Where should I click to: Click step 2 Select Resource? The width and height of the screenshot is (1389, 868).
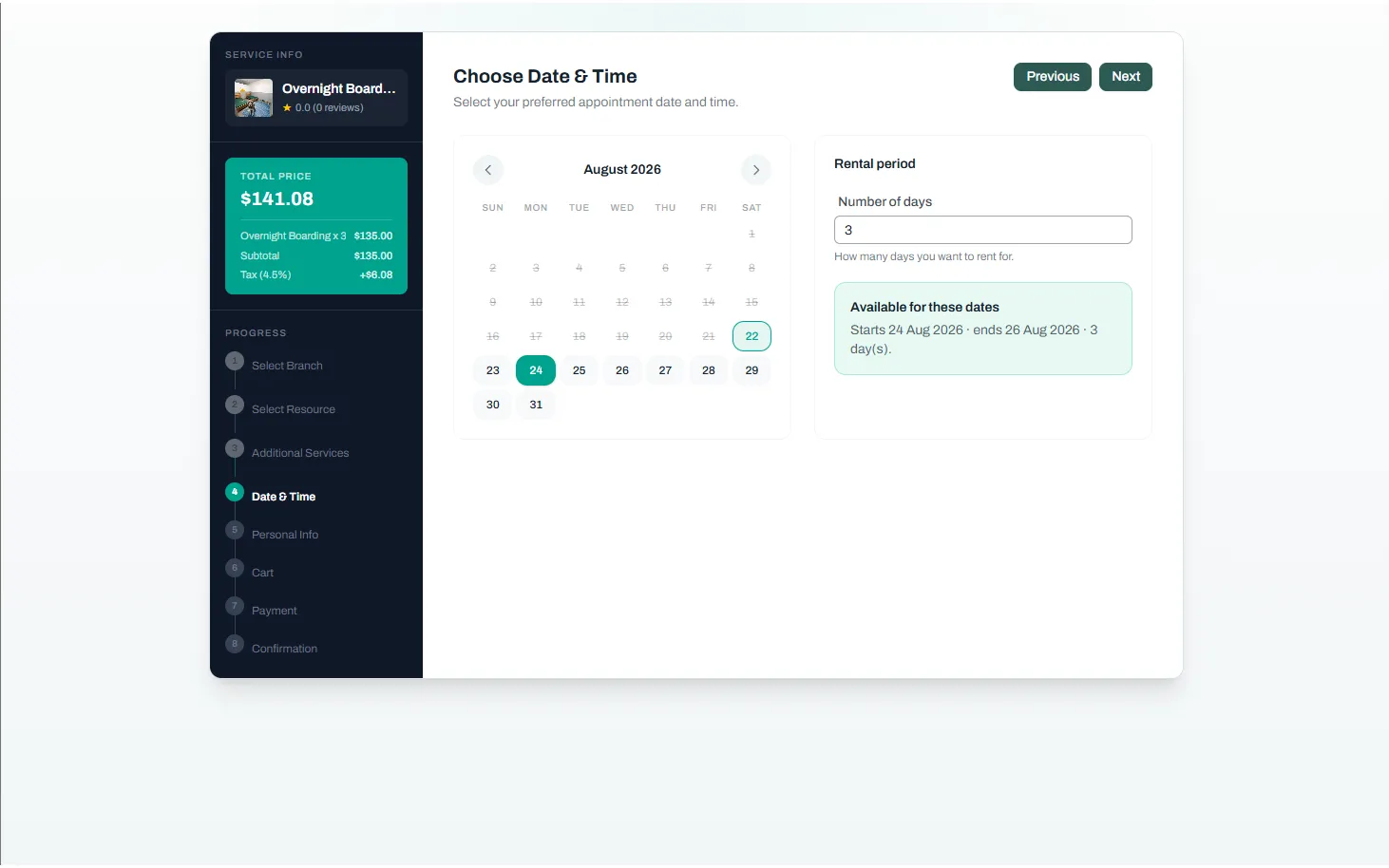pos(280,408)
